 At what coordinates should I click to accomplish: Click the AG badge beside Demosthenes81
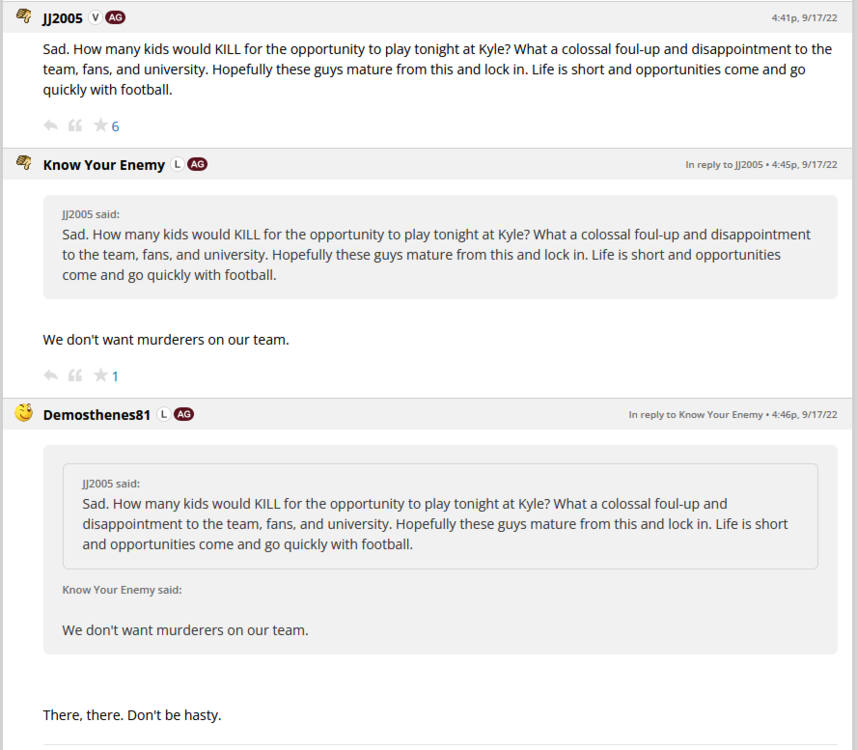point(184,414)
